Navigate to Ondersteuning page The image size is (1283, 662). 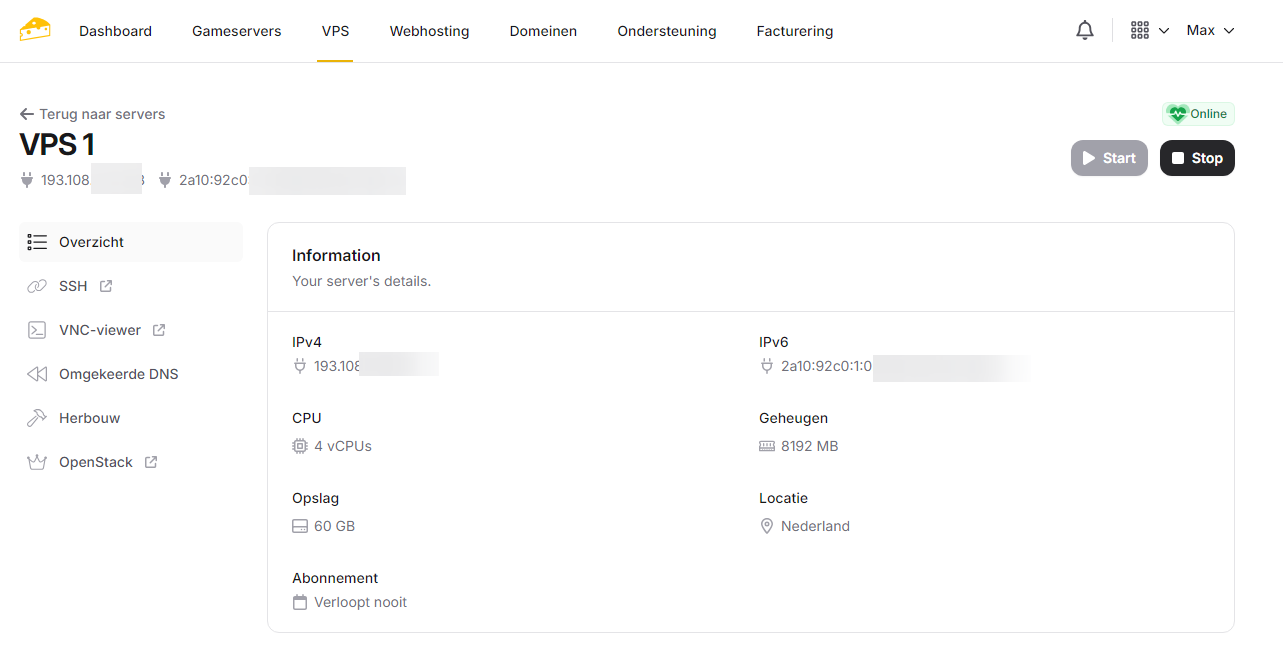[x=667, y=31]
